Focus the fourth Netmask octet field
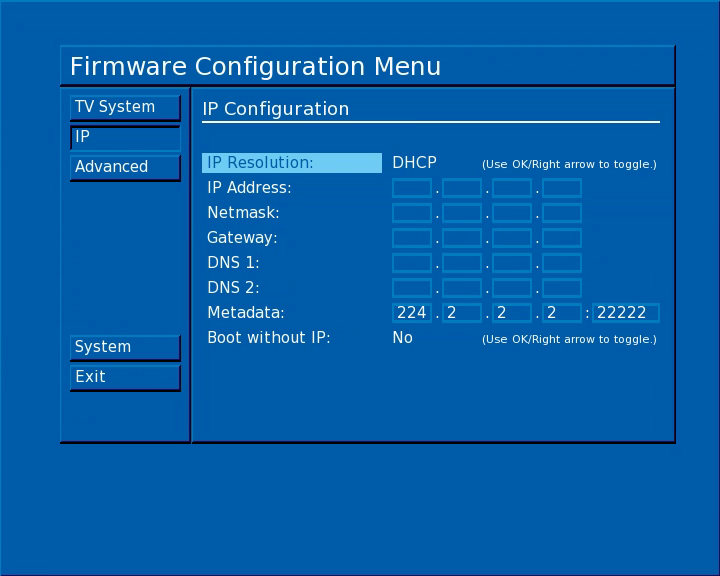 562,213
